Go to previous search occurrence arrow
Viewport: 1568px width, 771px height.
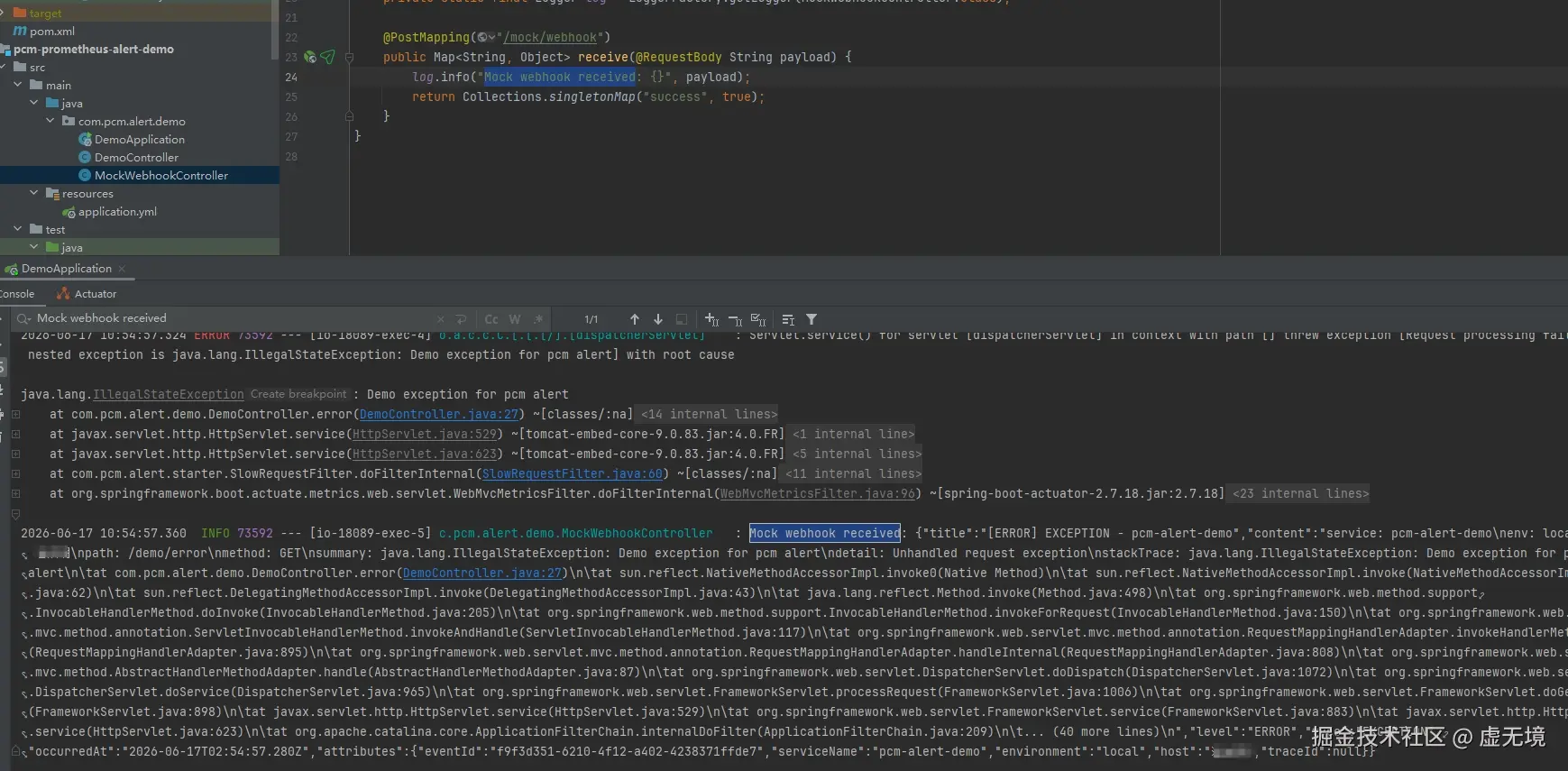pos(635,319)
